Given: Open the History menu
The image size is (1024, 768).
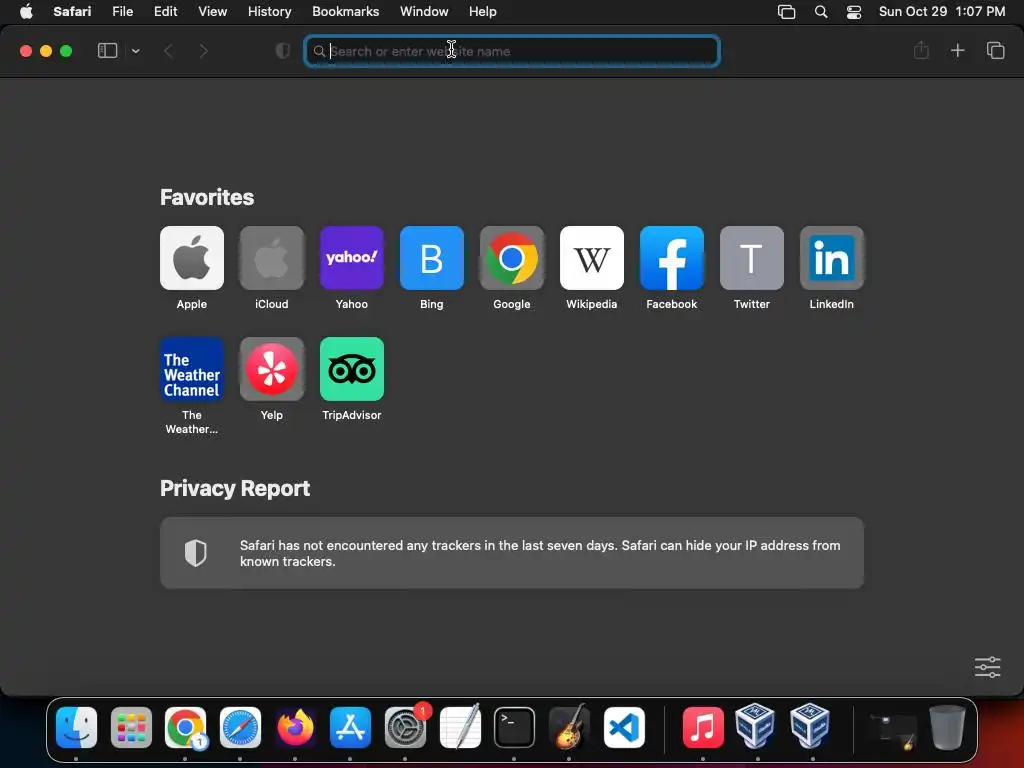Looking at the screenshot, I should tap(269, 11).
